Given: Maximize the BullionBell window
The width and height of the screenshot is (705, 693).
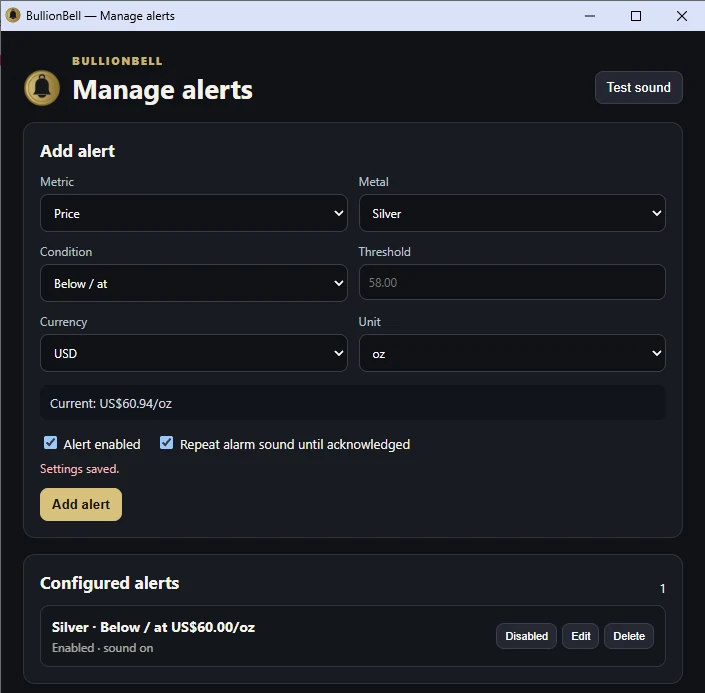Looking at the screenshot, I should click(636, 16).
